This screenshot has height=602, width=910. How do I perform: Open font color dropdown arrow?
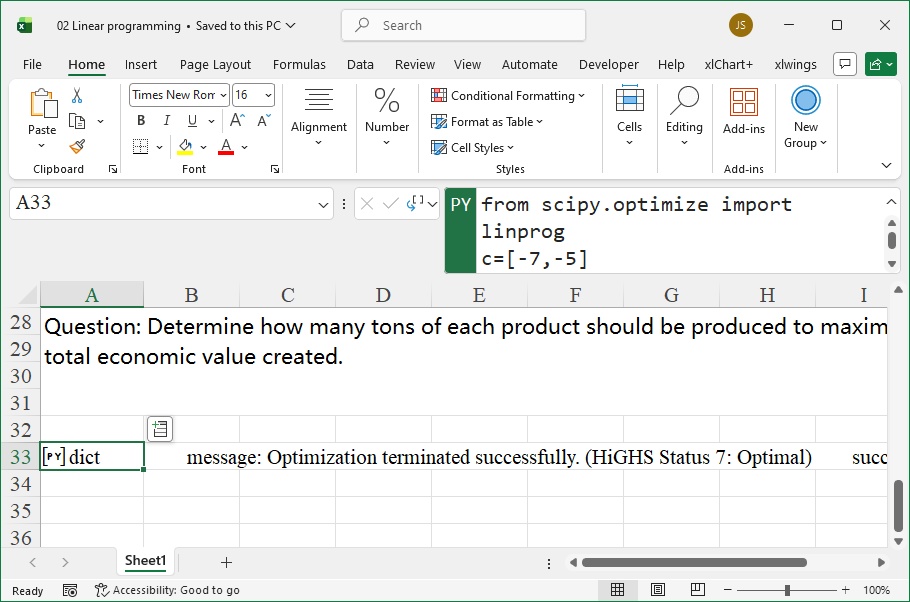(x=244, y=147)
